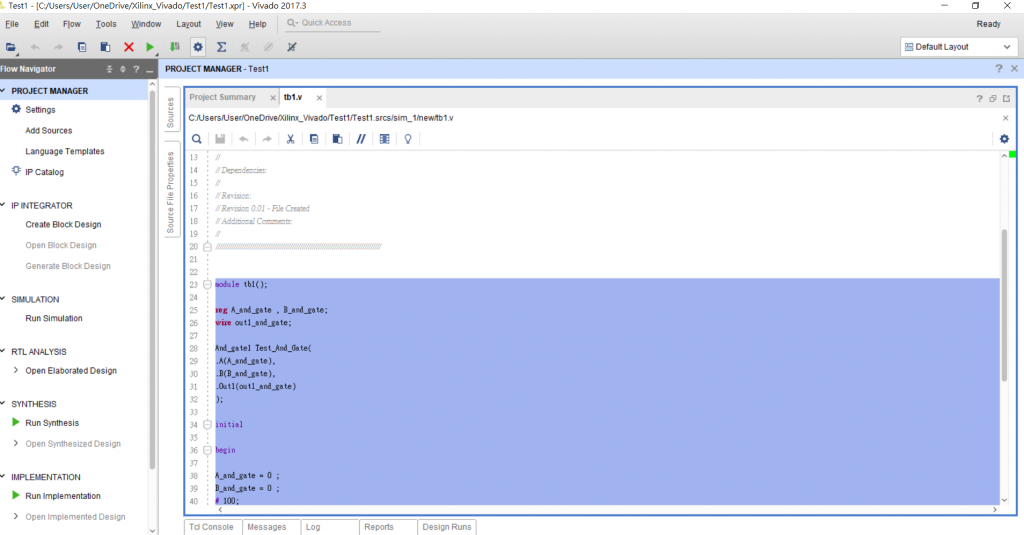Screen dimensions: 1024x535
Task: Click the red X delete icon
Action: tap(129, 47)
